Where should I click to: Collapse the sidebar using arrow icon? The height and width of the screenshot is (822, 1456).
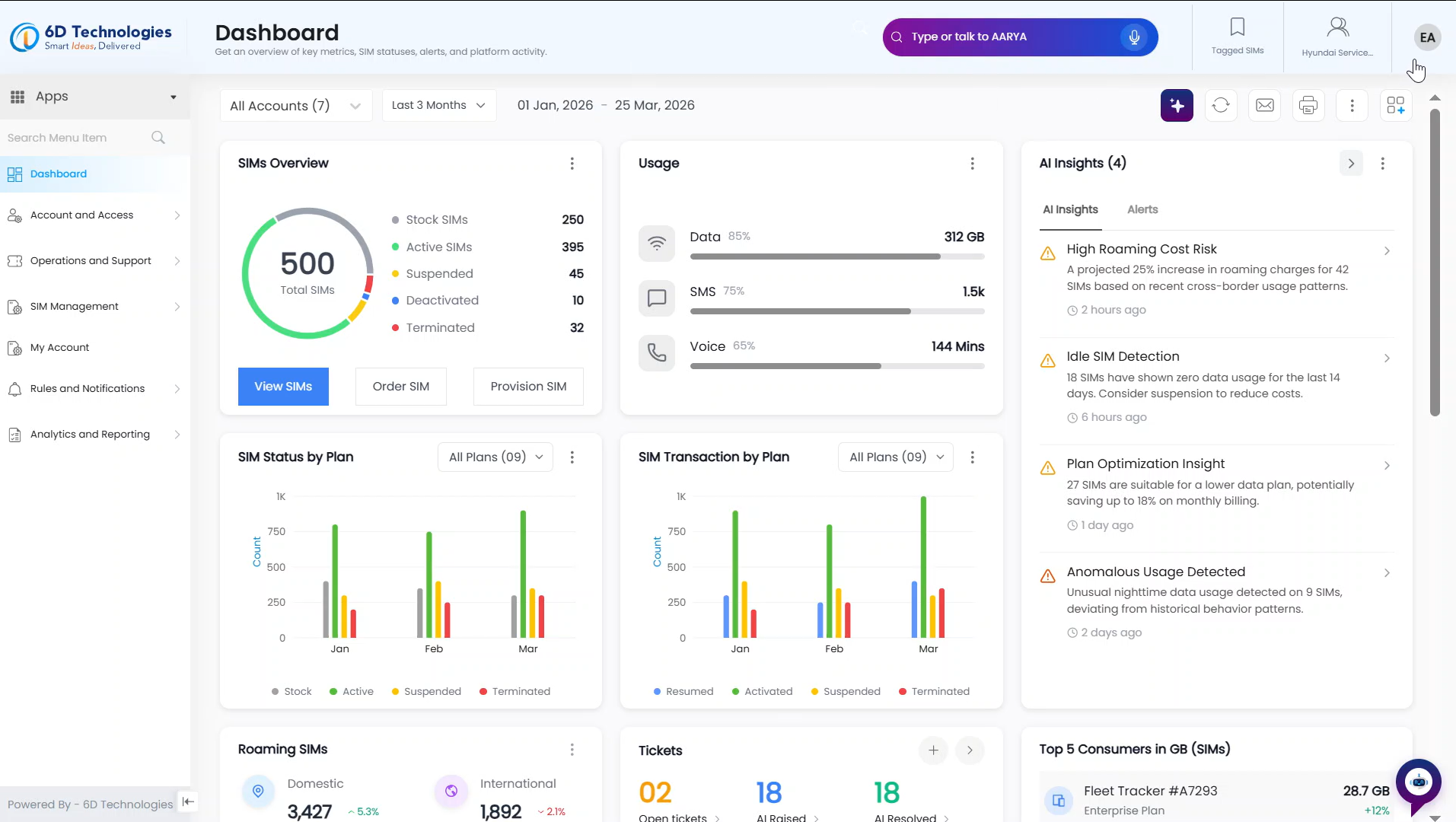tap(188, 801)
